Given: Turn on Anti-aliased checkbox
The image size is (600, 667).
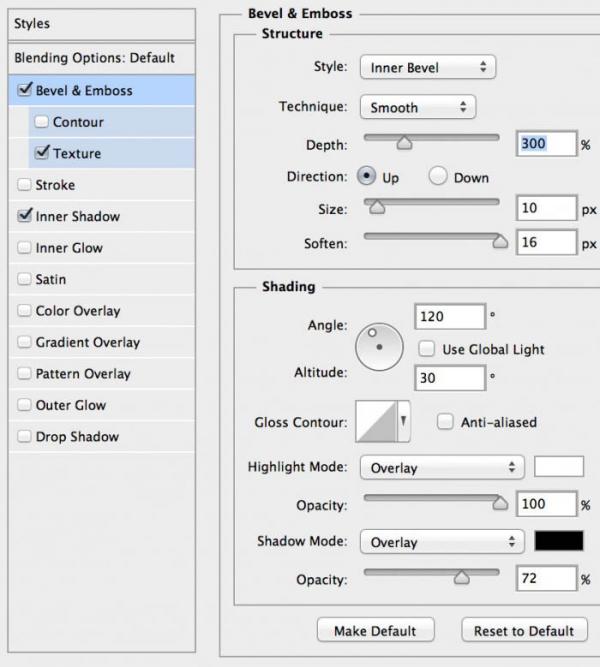Looking at the screenshot, I should 445,422.
